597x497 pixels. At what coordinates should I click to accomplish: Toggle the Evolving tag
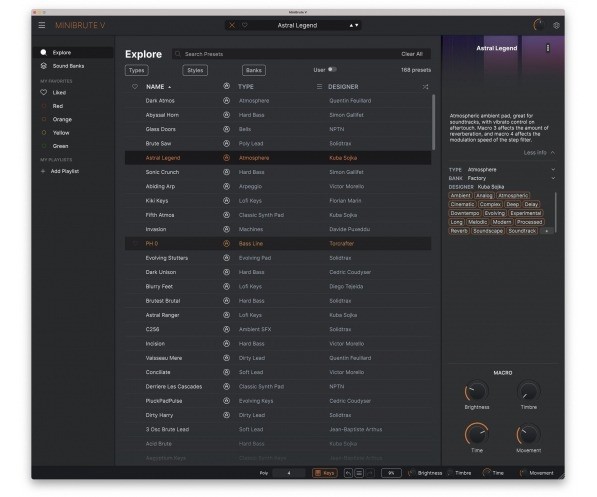[495, 213]
